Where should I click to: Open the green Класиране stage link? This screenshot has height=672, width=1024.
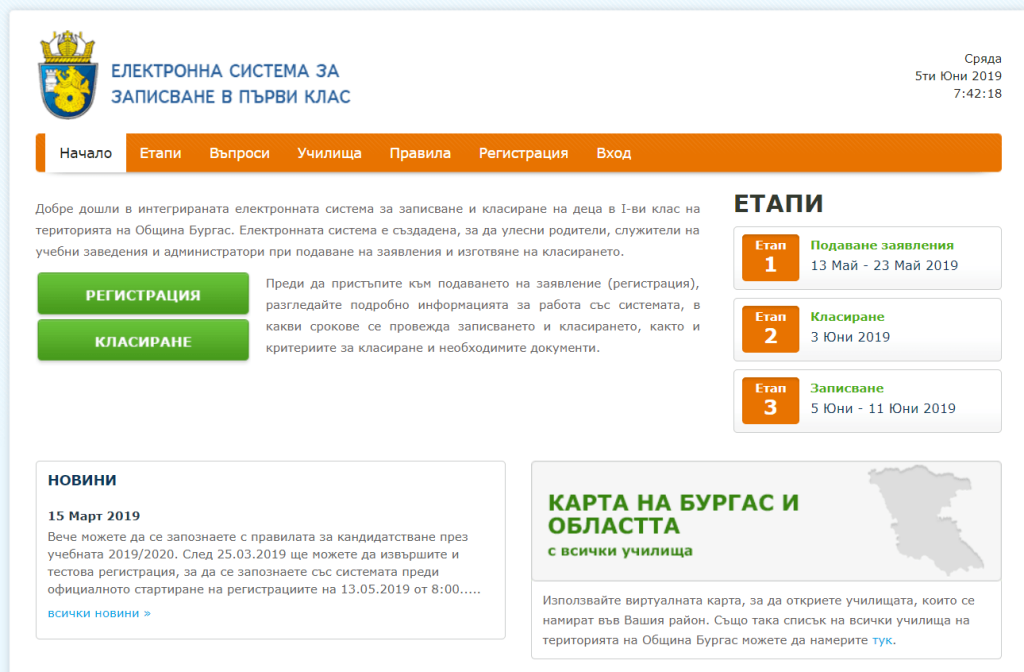pos(847,317)
